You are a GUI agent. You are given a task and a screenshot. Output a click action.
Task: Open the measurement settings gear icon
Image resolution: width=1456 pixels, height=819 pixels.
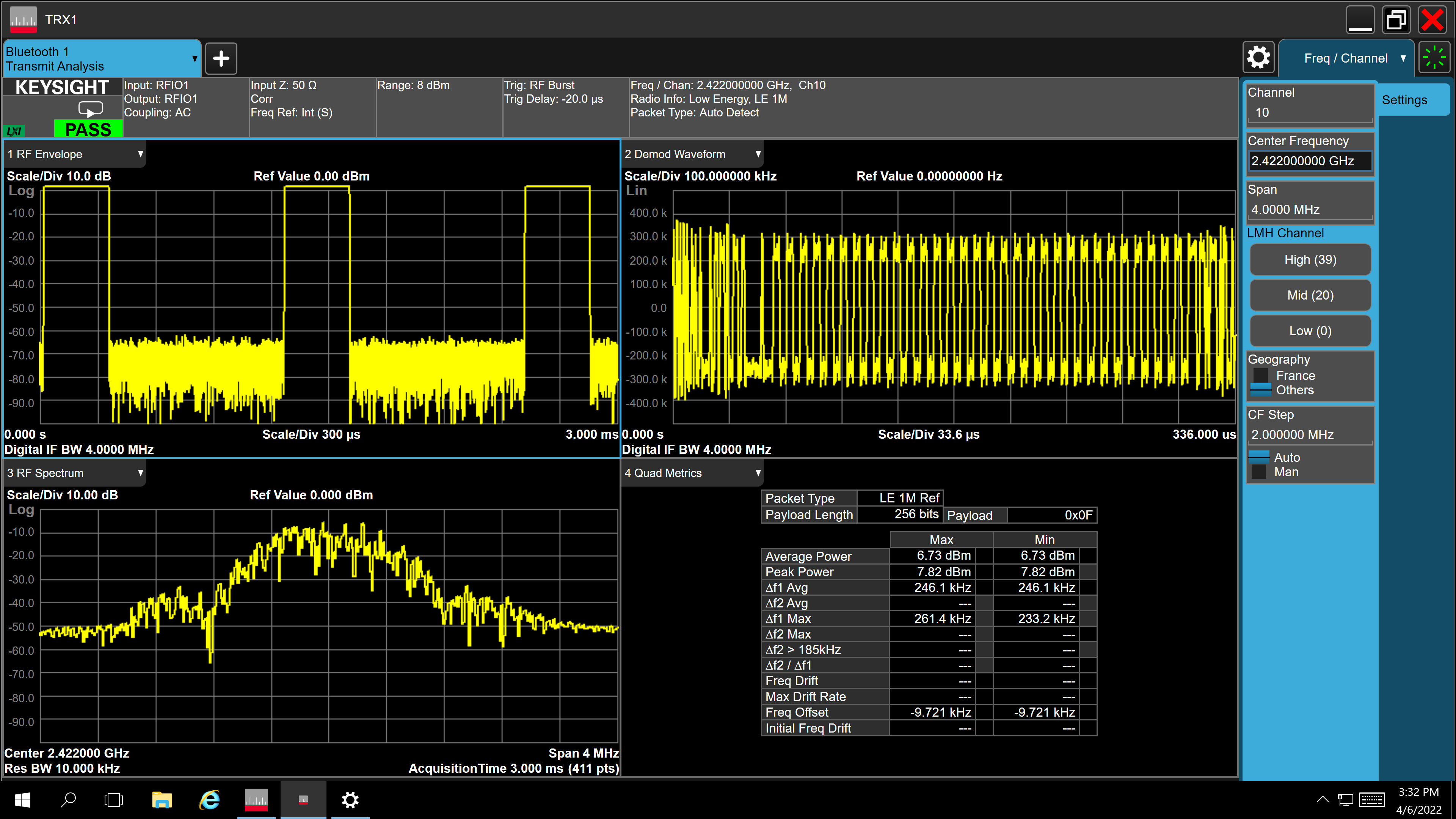1259,57
